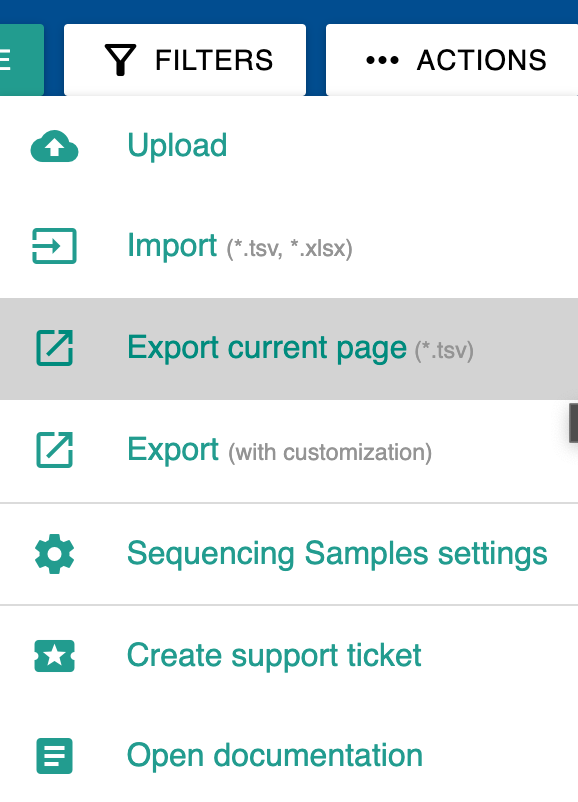Open the green hamburger menu button

(x=21, y=60)
